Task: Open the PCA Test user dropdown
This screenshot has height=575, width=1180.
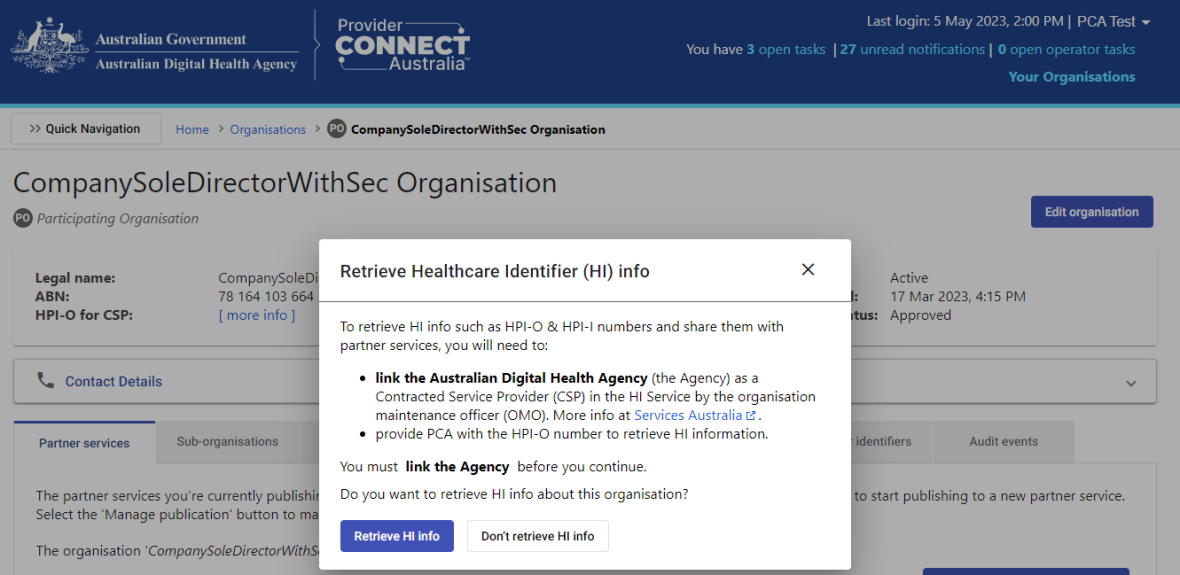Action: (x=1114, y=22)
